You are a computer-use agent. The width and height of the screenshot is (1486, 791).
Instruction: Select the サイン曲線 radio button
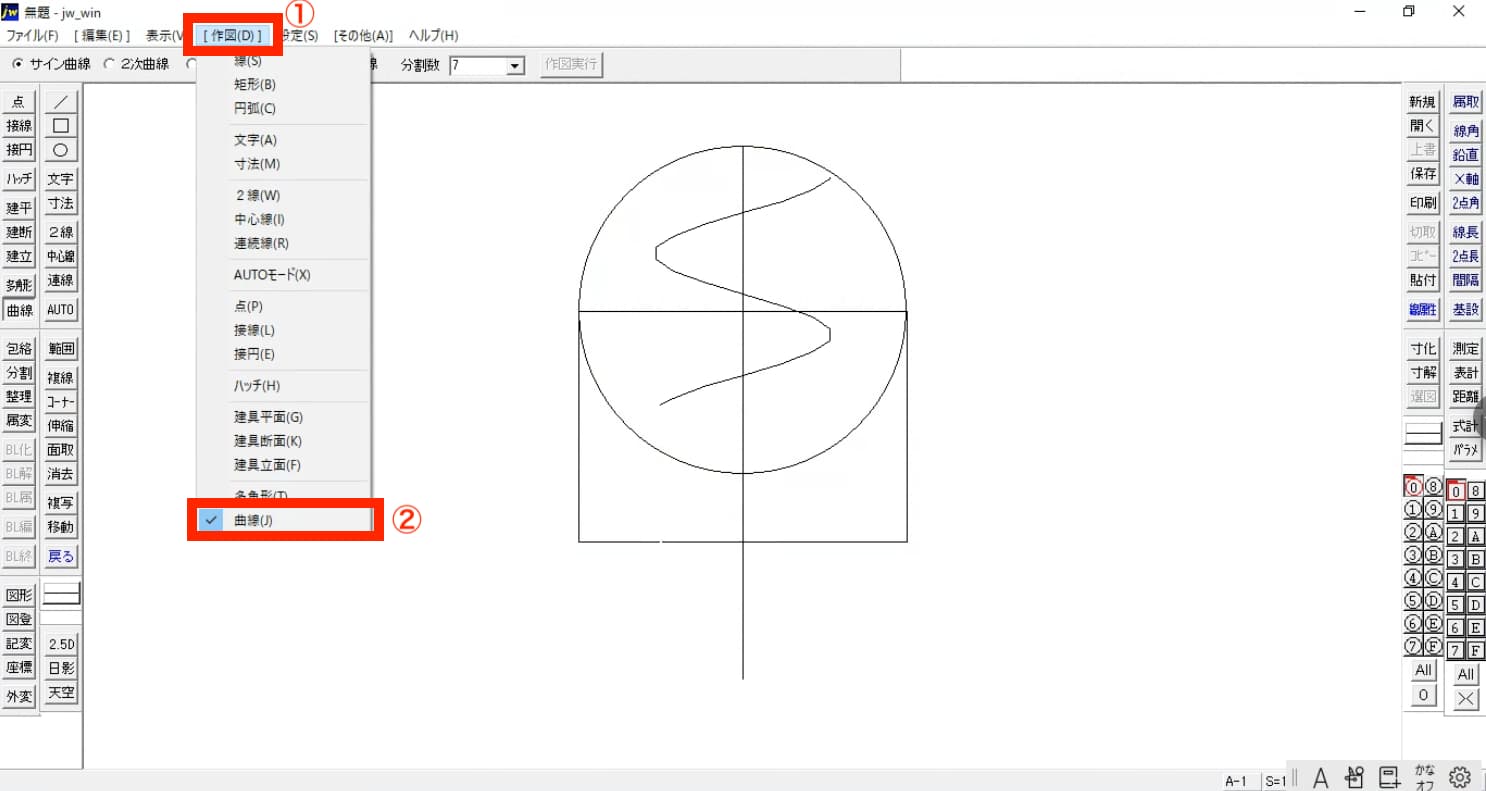point(51,64)
